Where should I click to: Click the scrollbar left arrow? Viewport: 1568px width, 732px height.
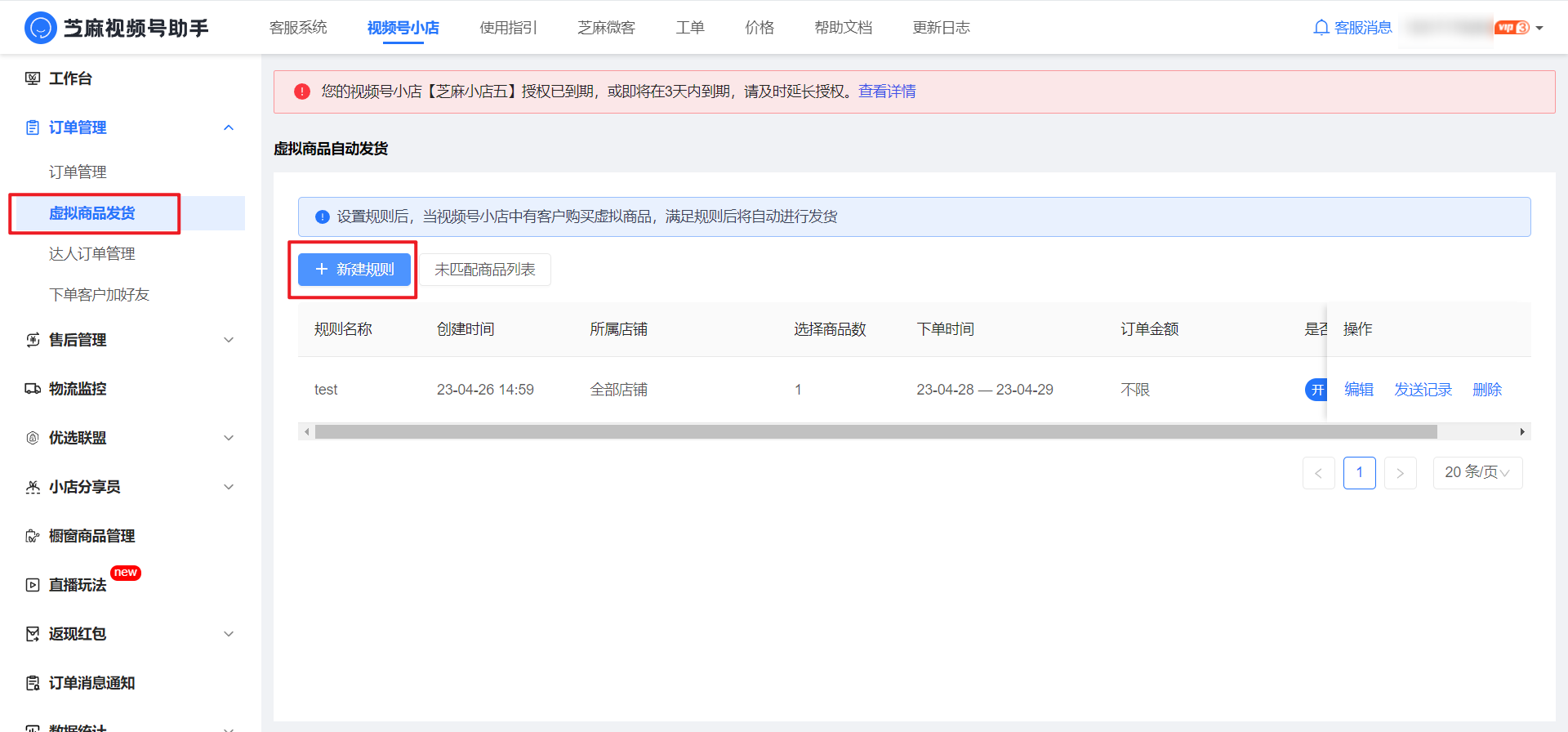pyautogui.click(x=306, y=431)
